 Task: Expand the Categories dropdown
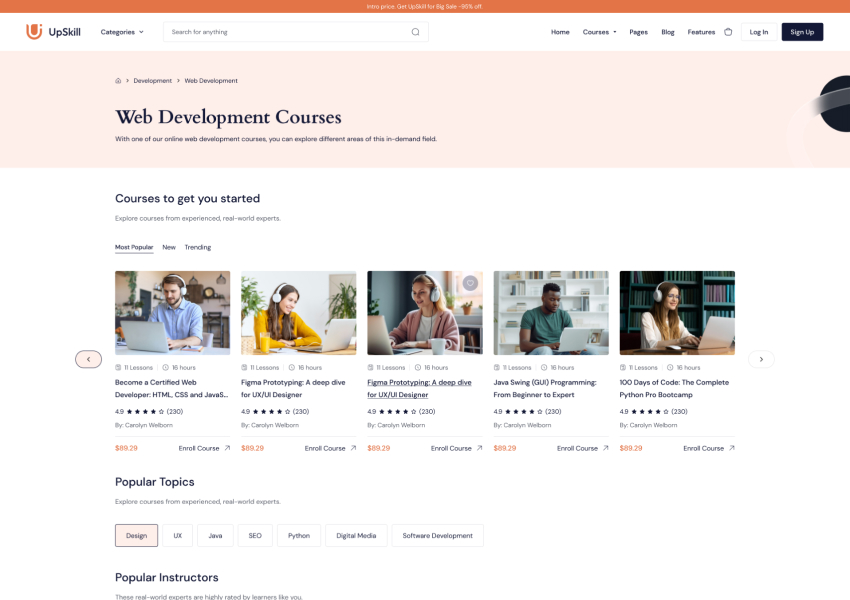coord(122,32)
